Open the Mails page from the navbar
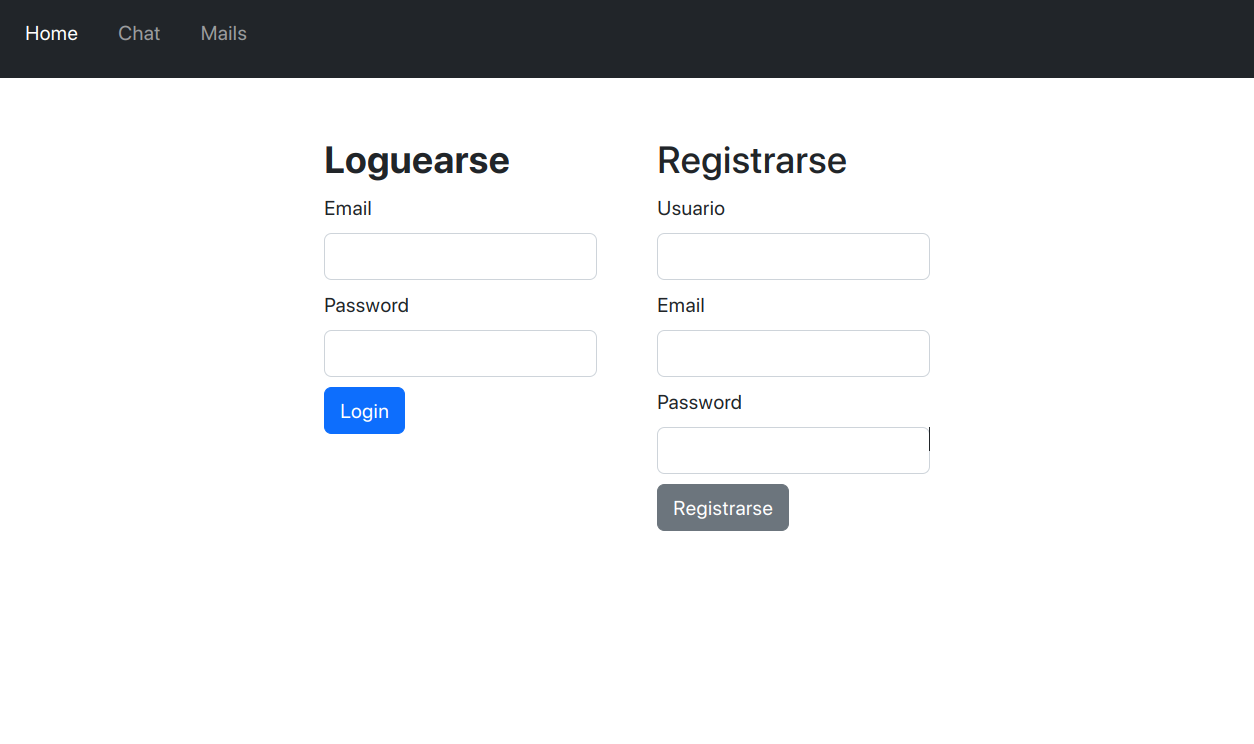The height and width of the screenshot is (744, 1254). pos(223,33)
